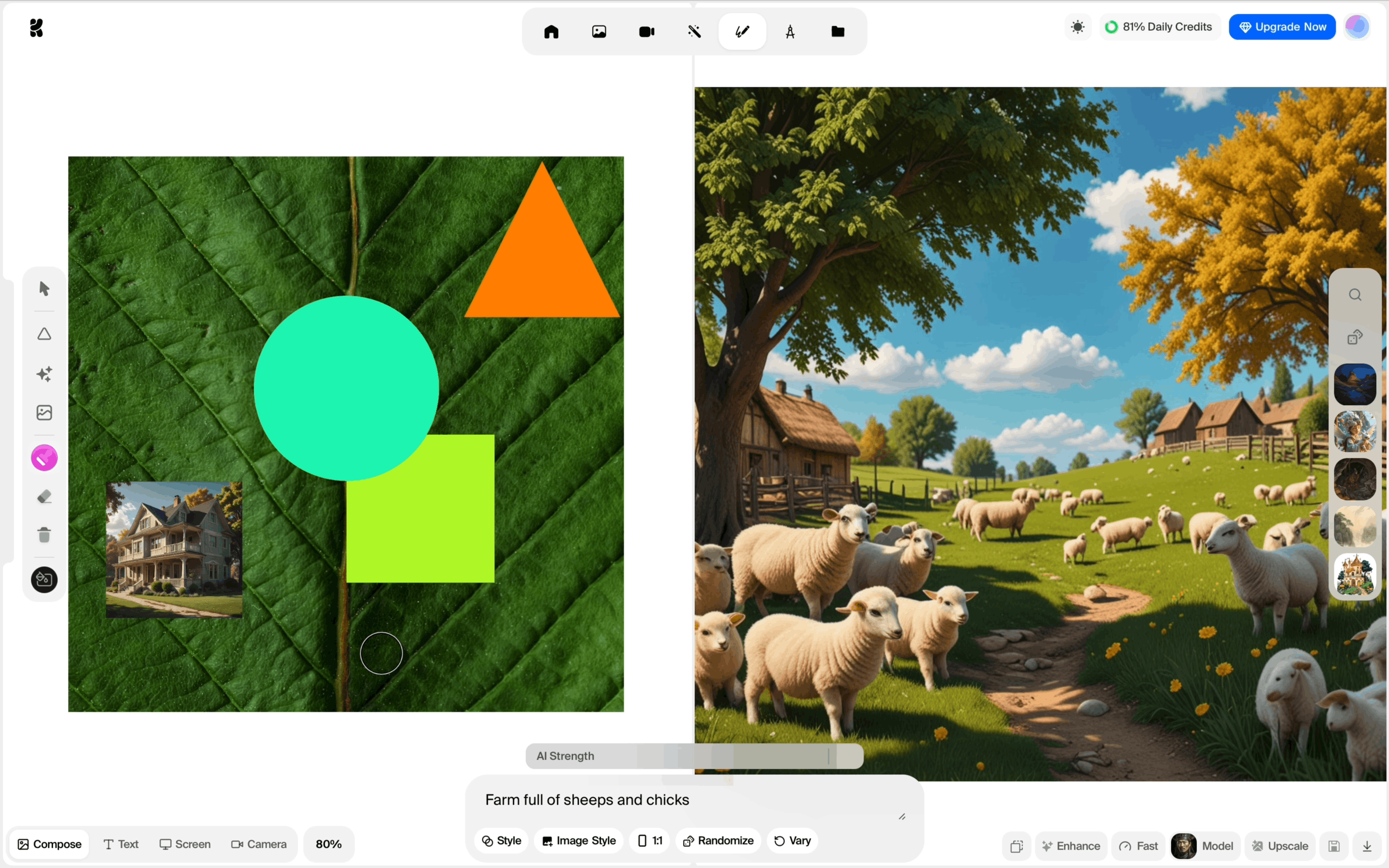Select the pointer tool in left toolbar
The width and height of the screenshot is (1389, 868).
(x=44, y=288)
